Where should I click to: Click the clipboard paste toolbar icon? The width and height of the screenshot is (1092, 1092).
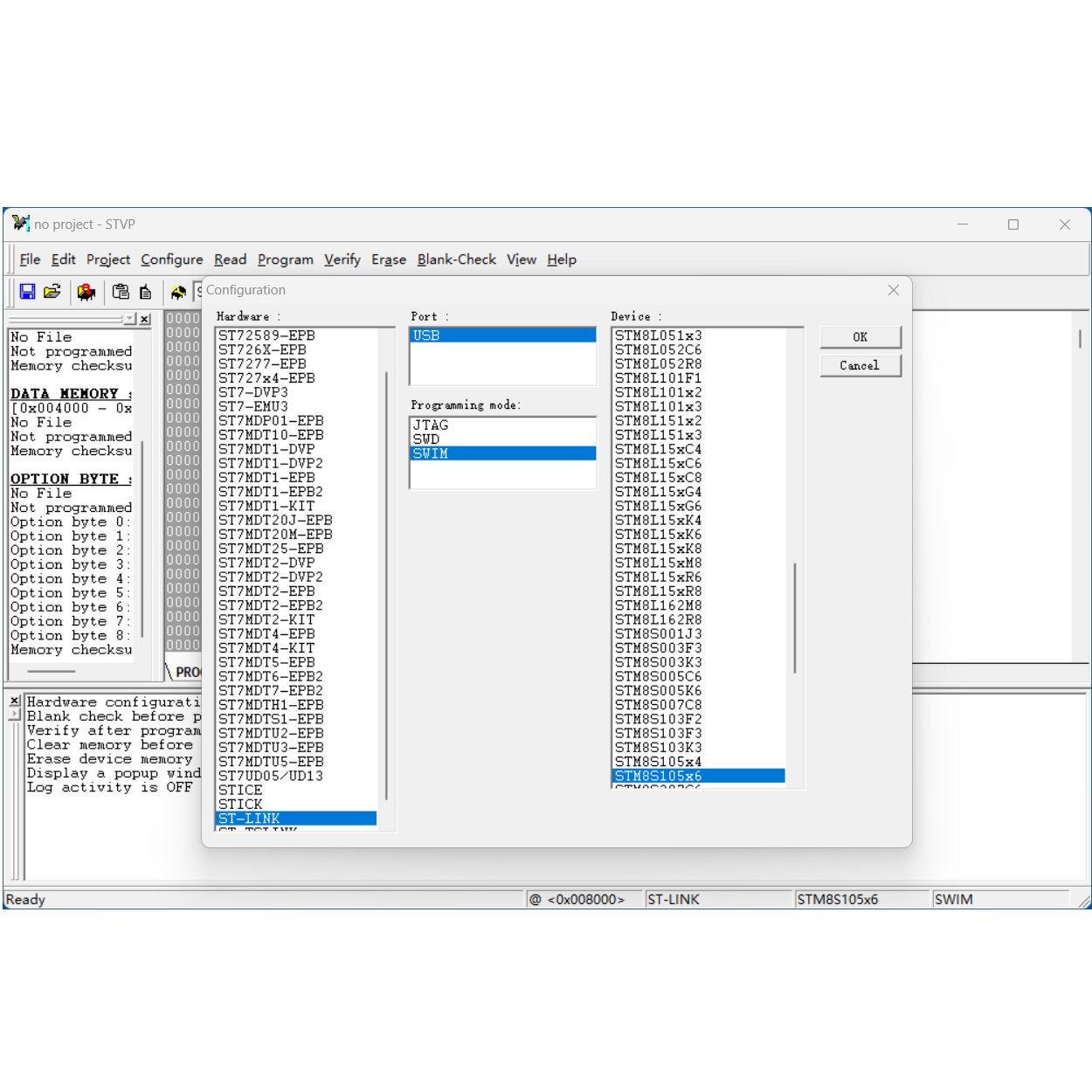[121, 292]
